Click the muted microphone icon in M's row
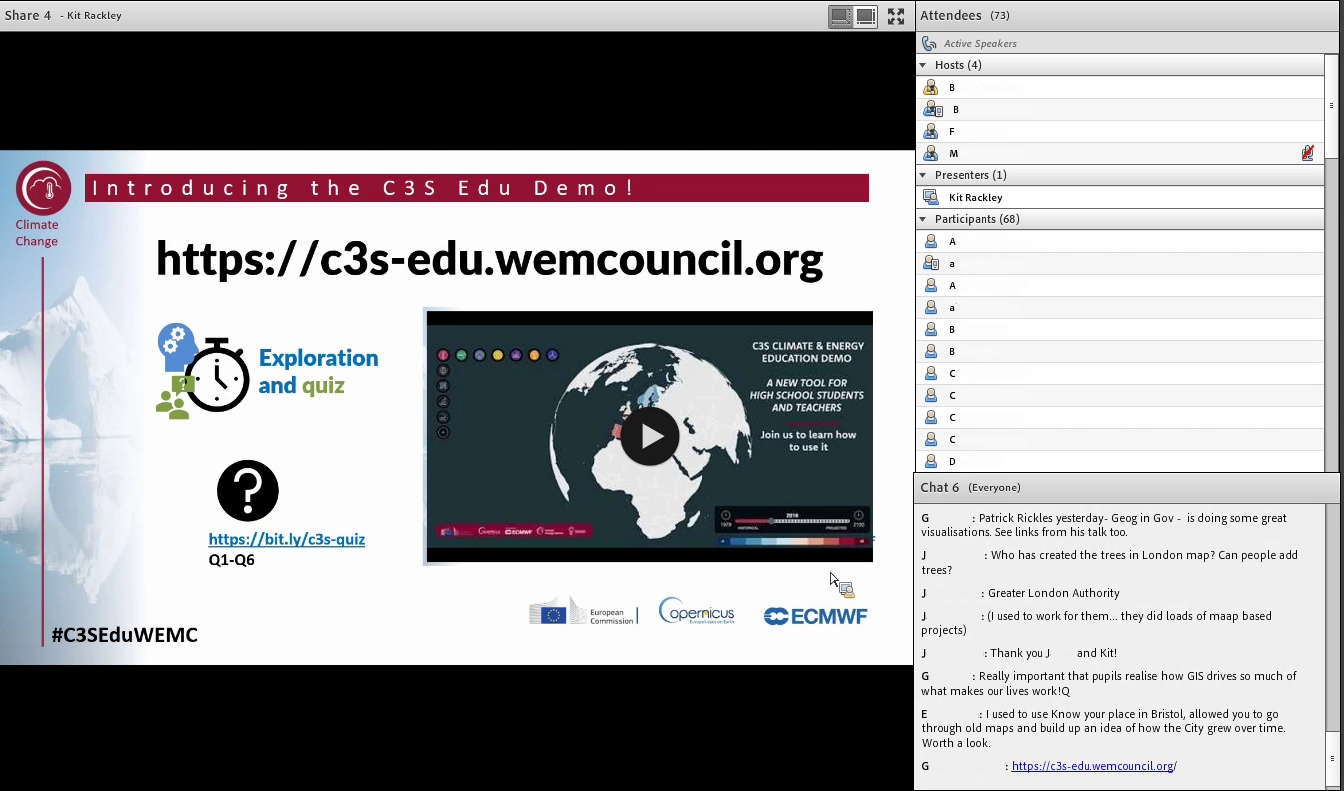This screenshot has width=1344, height=791. (x=1307, y=154)
